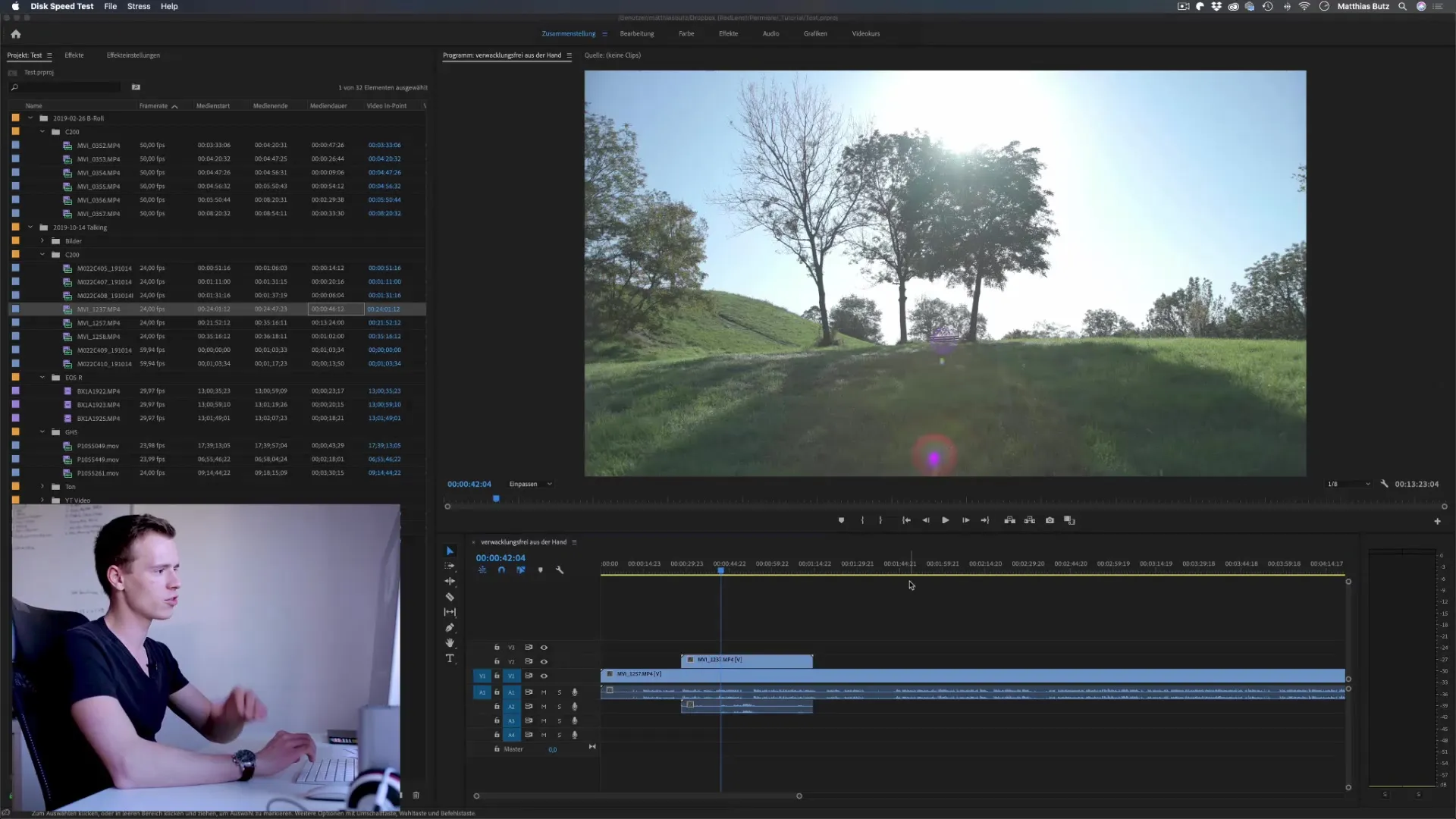
Task: Export frame with camera icon
Action: 1050,520
